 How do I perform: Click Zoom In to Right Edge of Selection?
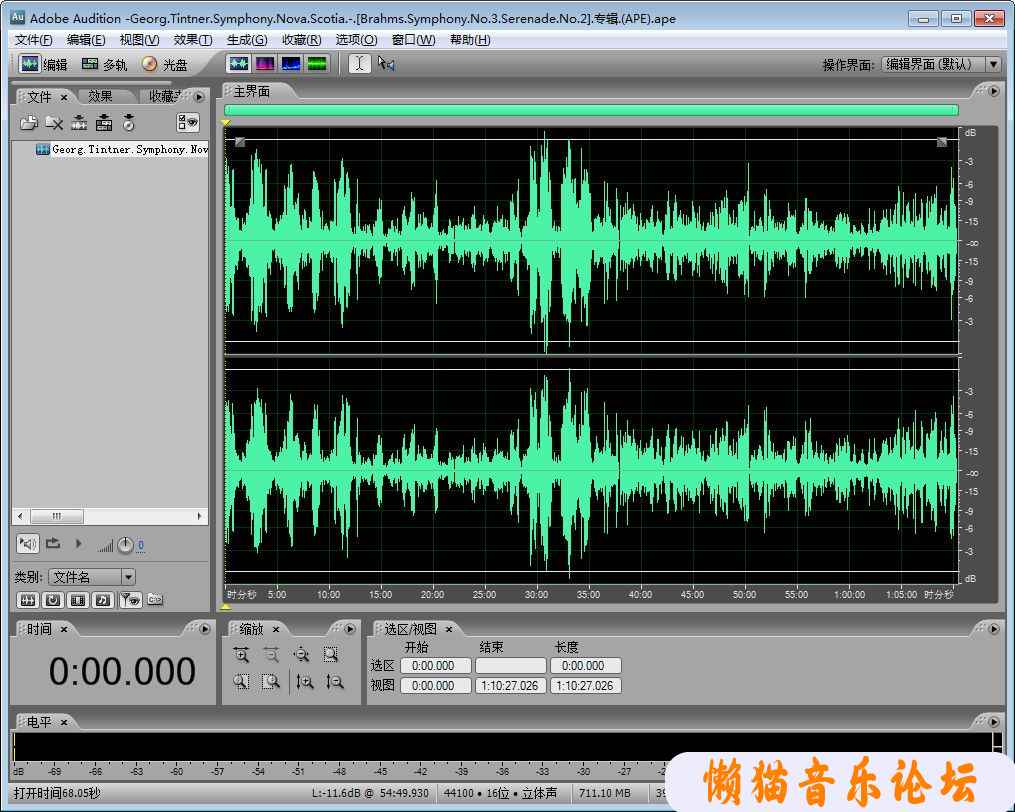pyautogui.click(x=271, y=682)
